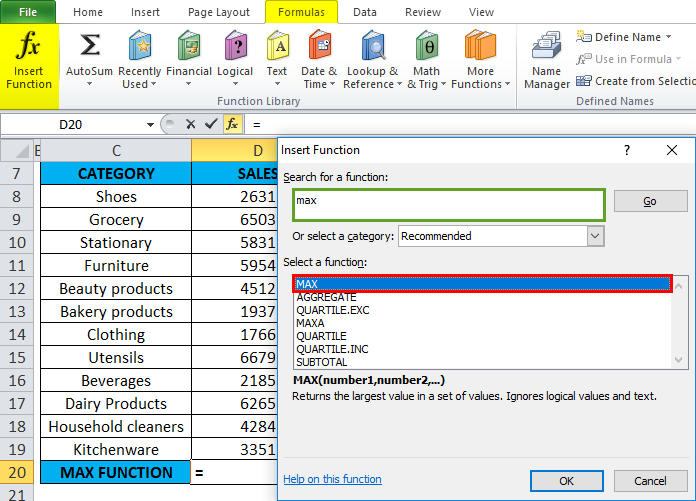Select AGGREGATE in the function list
This screenshot has height=501, width=696.
pos(326,297)
